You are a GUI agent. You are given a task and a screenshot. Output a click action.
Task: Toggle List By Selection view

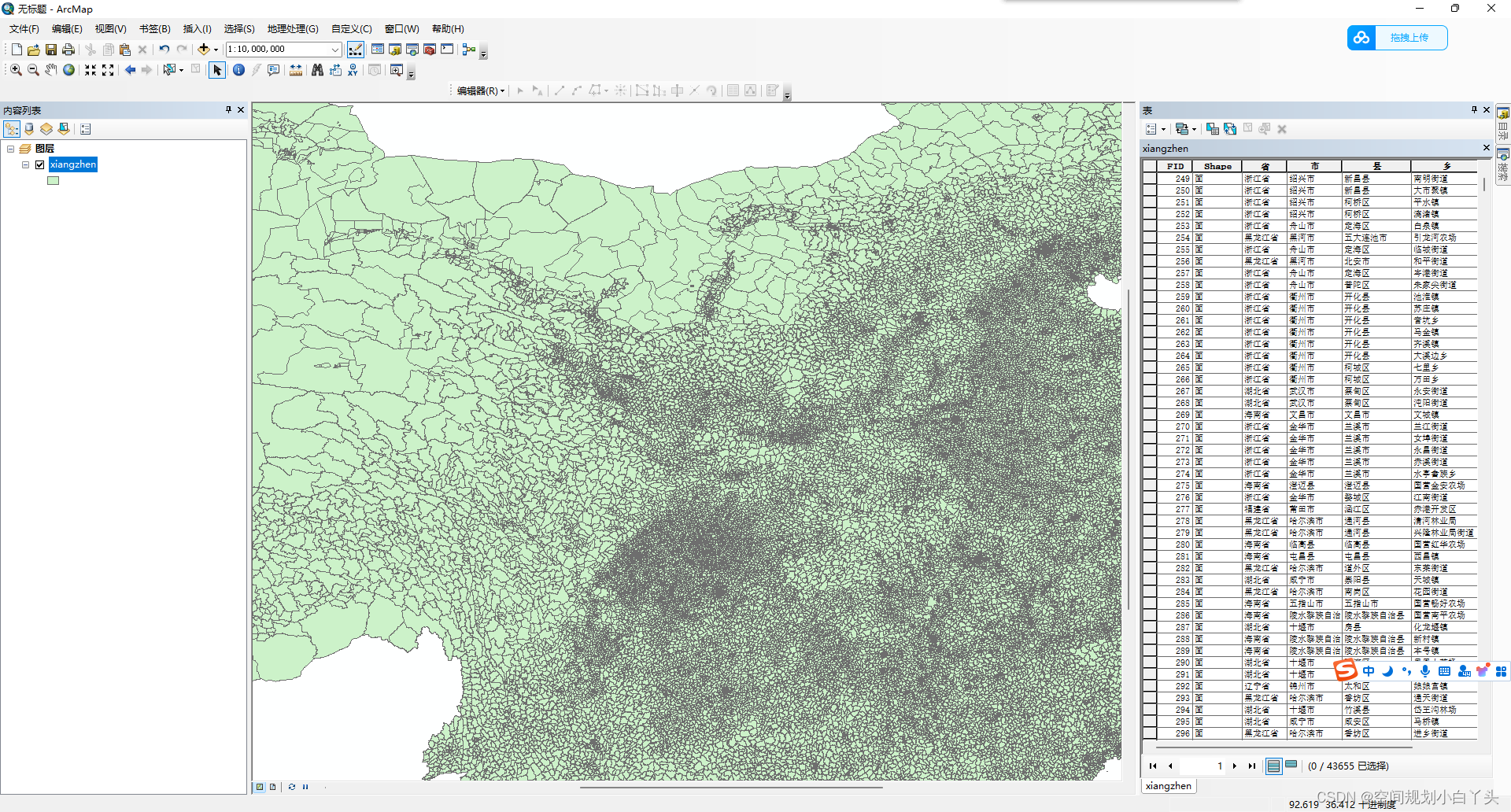click(64, 129)
